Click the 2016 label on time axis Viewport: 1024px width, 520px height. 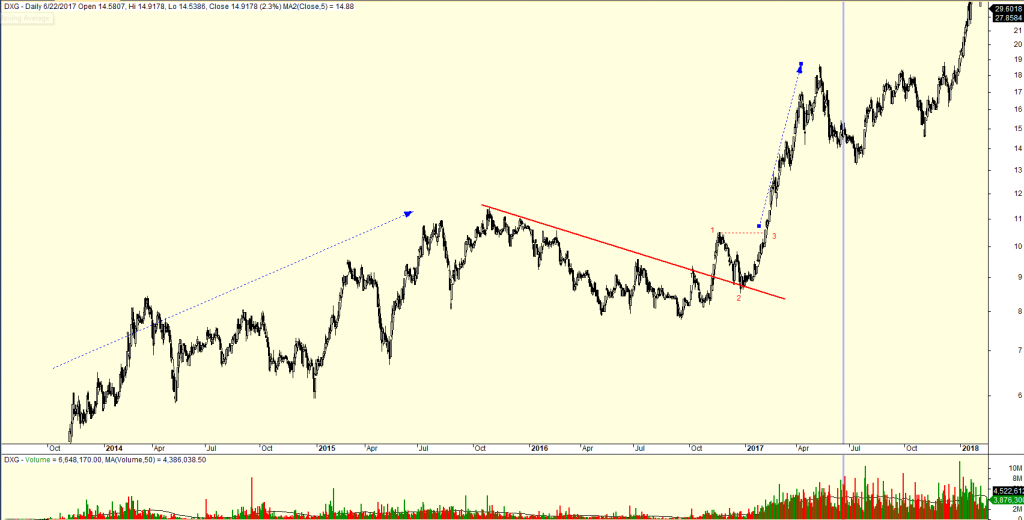(x=539, y=449)
